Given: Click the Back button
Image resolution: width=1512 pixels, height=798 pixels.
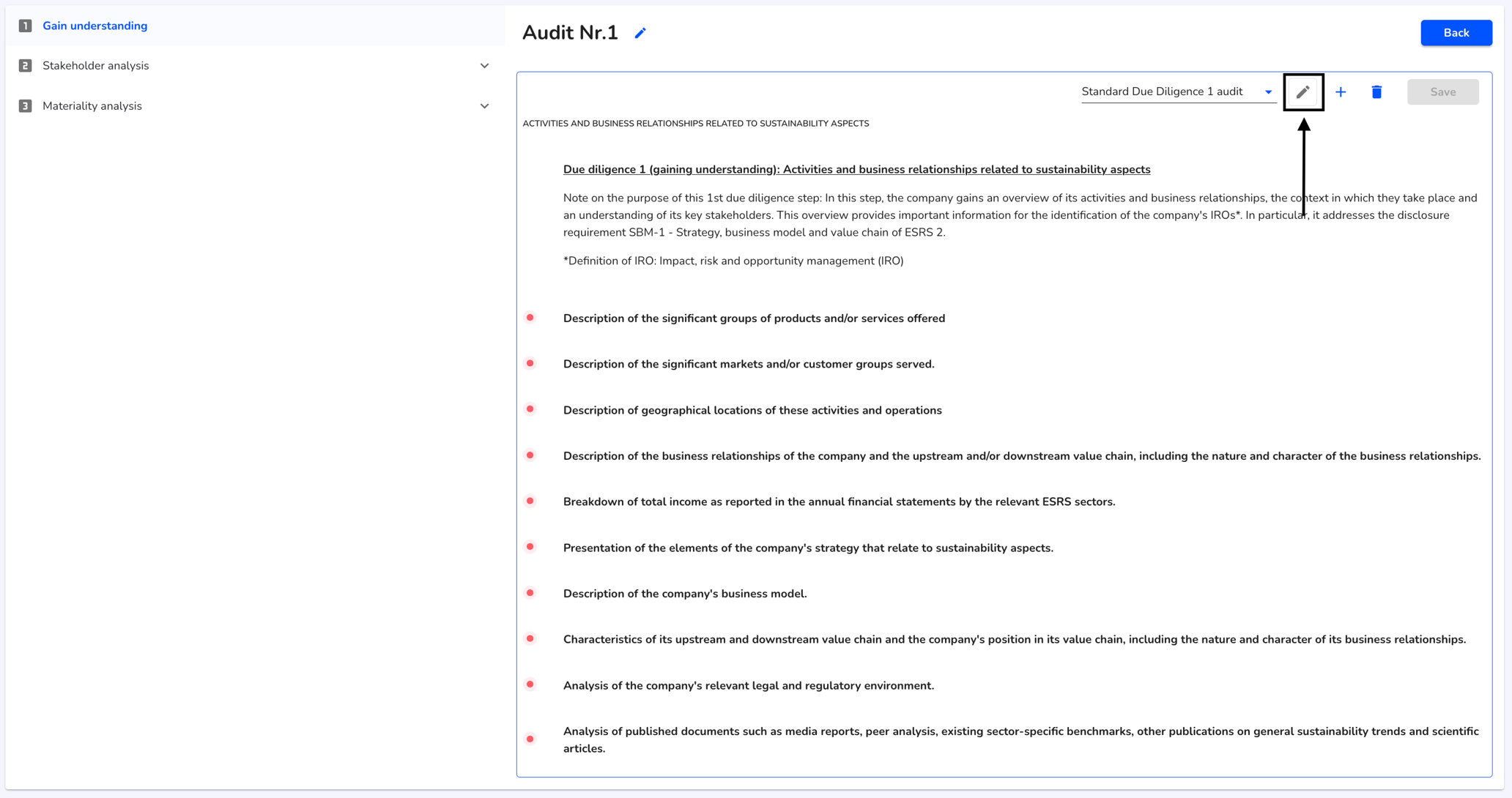Looking at the screenshot, I should [x=1456, y=33].
